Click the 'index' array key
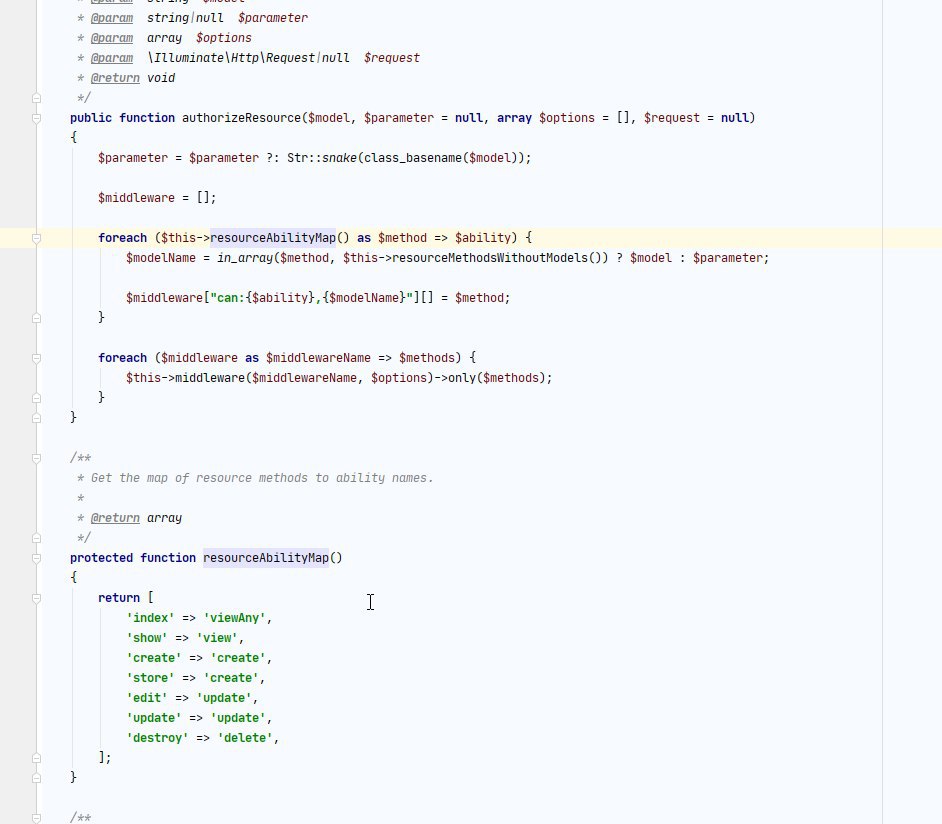 (150, 618)
